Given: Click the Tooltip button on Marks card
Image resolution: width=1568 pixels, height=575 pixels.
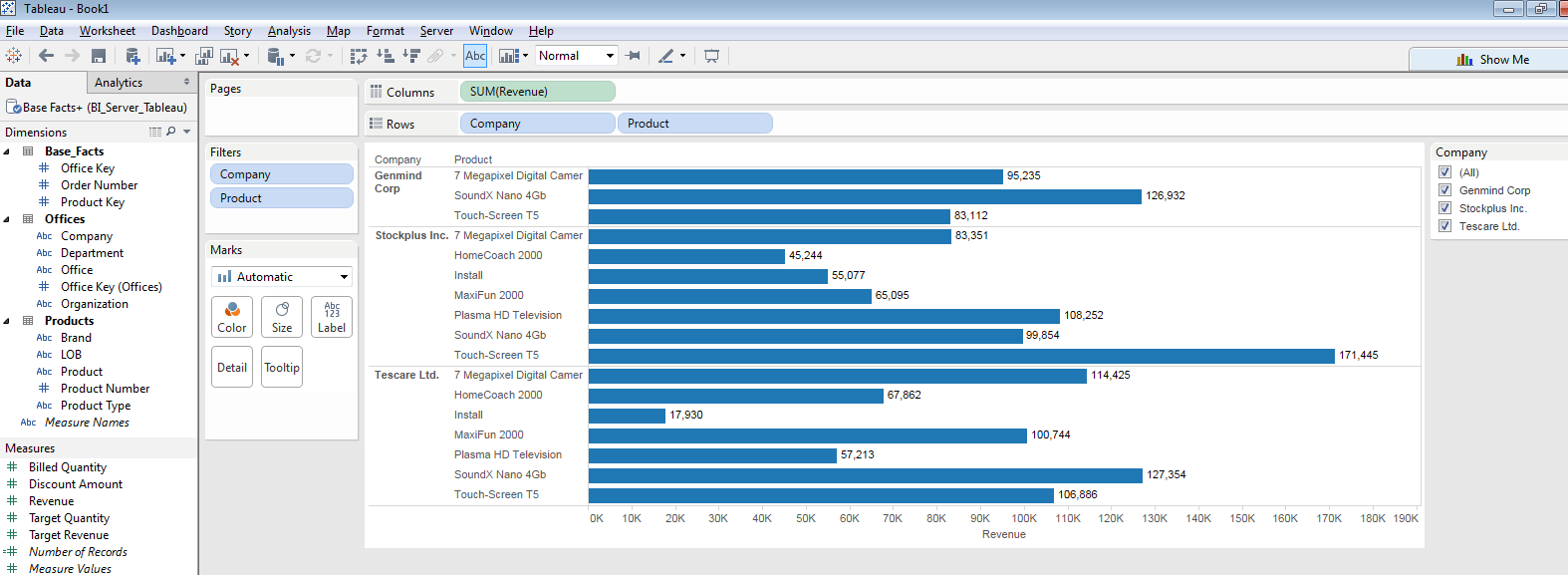Looking at the screenshot, I should click(282, 368).
